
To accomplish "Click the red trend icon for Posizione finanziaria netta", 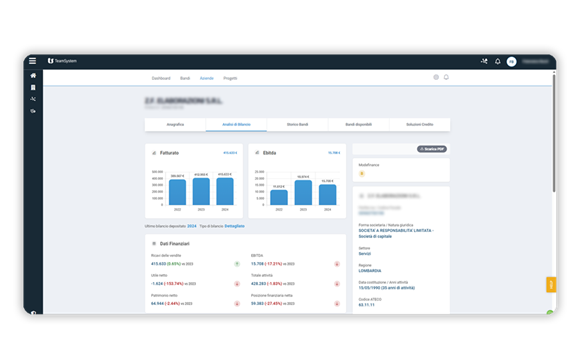I will point(337,304).
